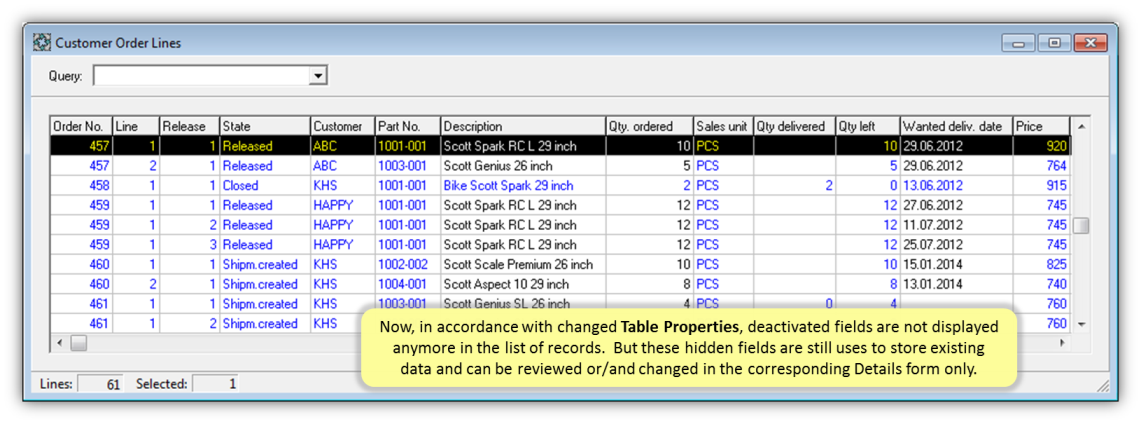Open the Query dropdown list
Image resolution: width=1141 pixels, height=424 pixels.
[318, 76]
